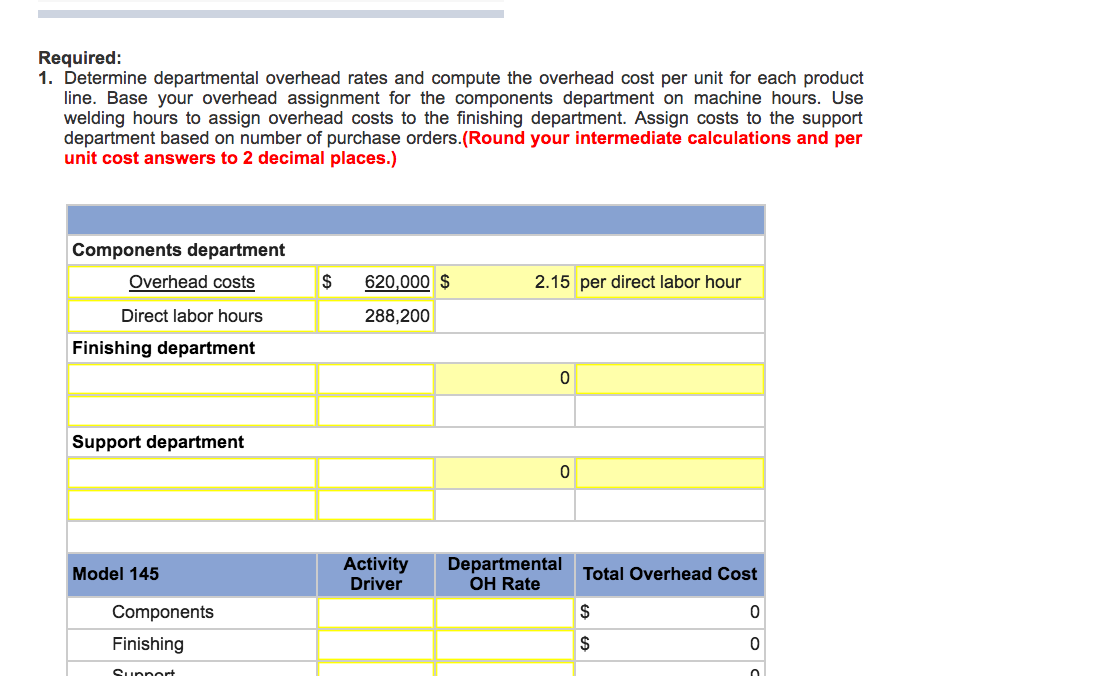Click first empty label cell under Finishing department
The height and width of the screenshot is (676, 1118).
click(x=192, y=379)
